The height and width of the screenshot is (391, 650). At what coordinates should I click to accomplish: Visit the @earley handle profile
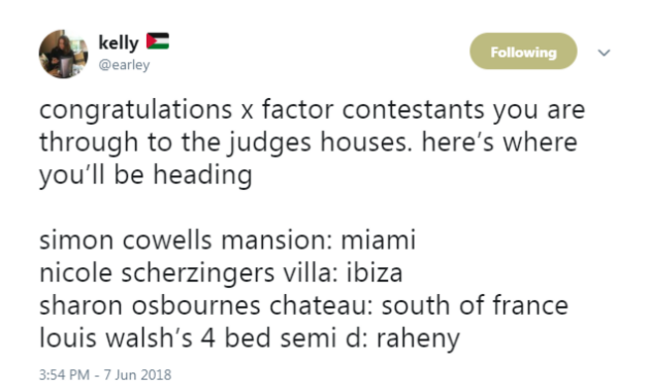pyautogui.click(x=124, y=65)
